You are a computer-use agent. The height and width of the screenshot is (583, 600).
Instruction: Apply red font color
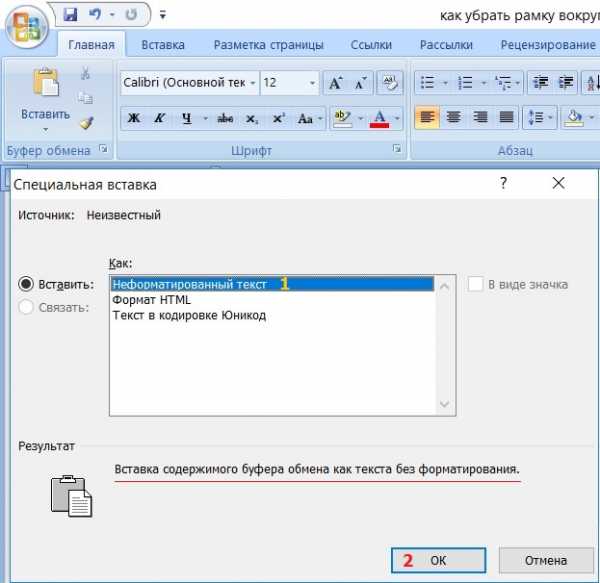(379, 118)
